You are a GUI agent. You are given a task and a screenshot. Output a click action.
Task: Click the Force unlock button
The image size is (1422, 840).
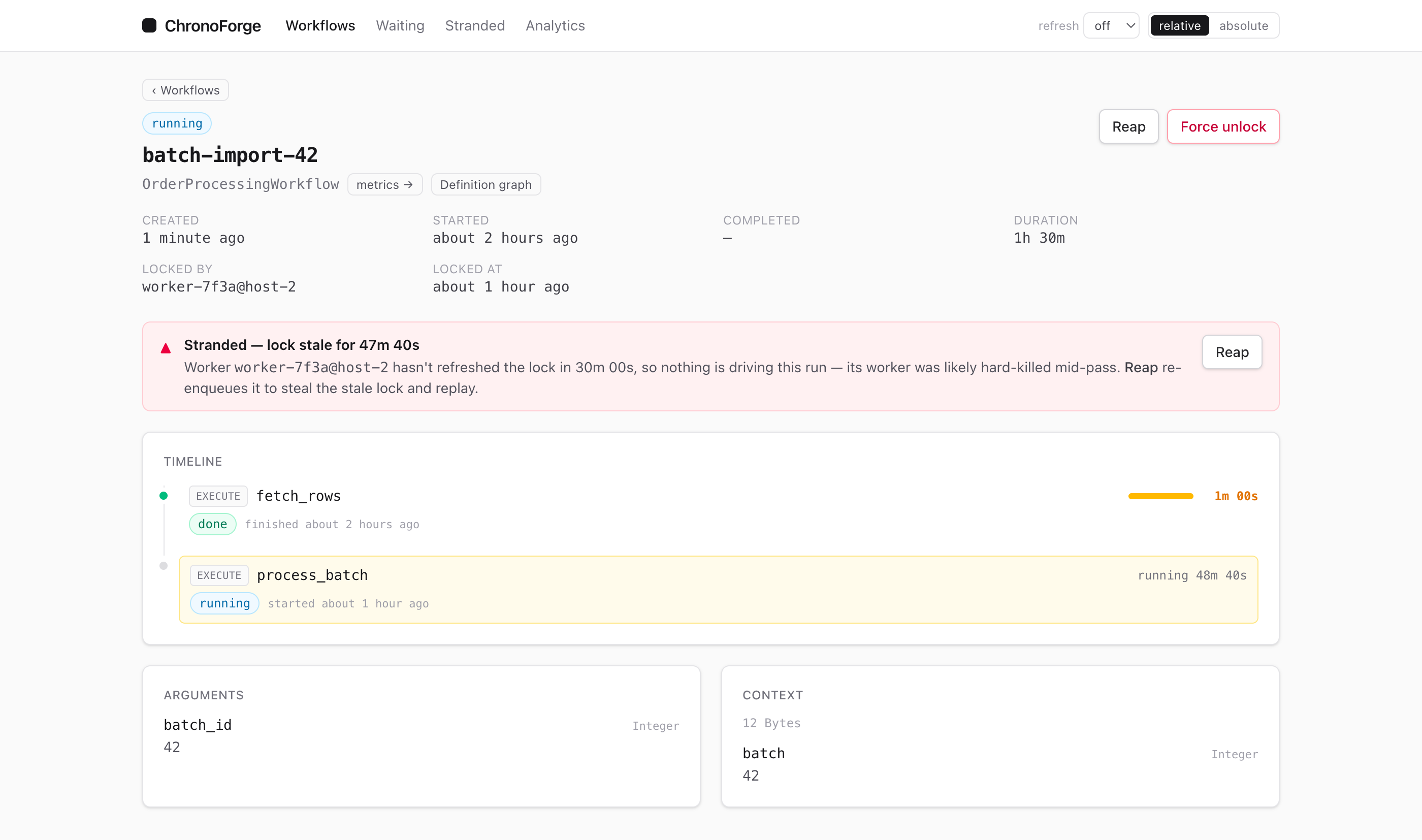click(1223, 126)
